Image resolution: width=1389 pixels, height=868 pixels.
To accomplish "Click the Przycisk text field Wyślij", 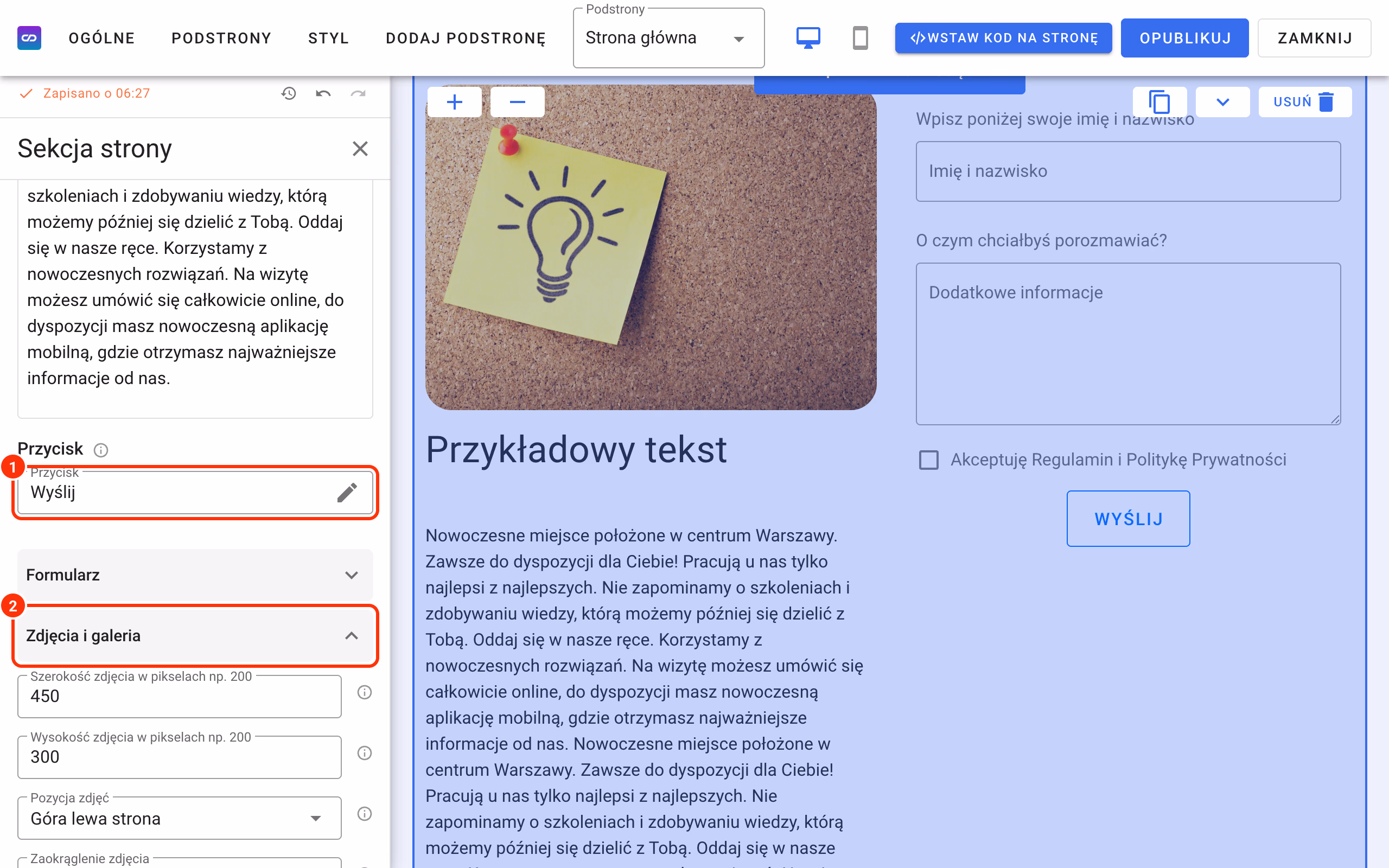I will tap(195, 493).
